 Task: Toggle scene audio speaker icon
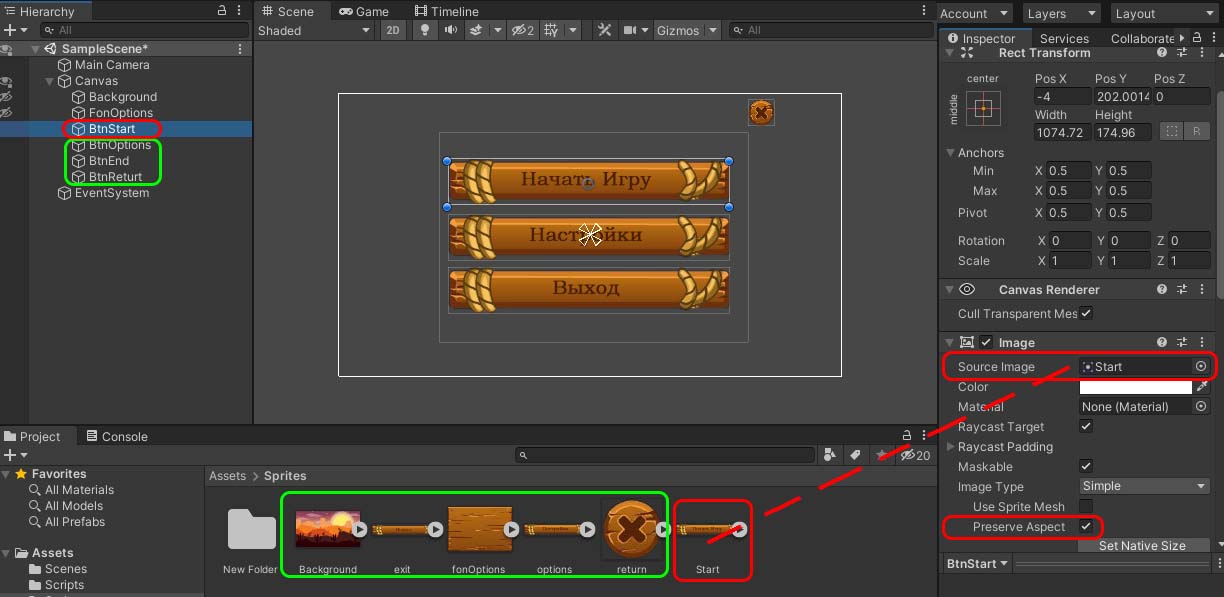(450, 30)
